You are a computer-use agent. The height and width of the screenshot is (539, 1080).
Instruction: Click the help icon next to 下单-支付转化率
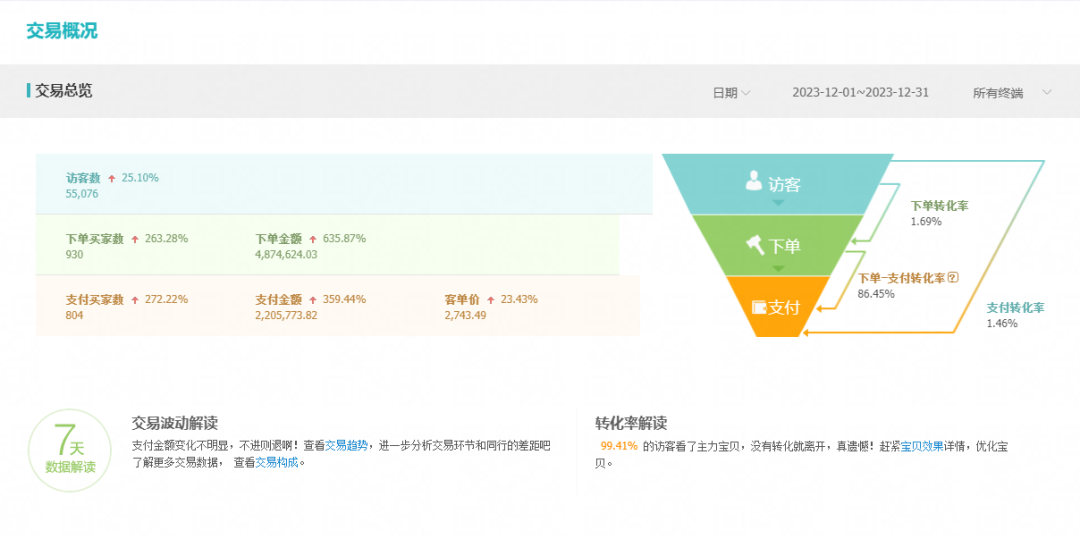tap(953, 277)
